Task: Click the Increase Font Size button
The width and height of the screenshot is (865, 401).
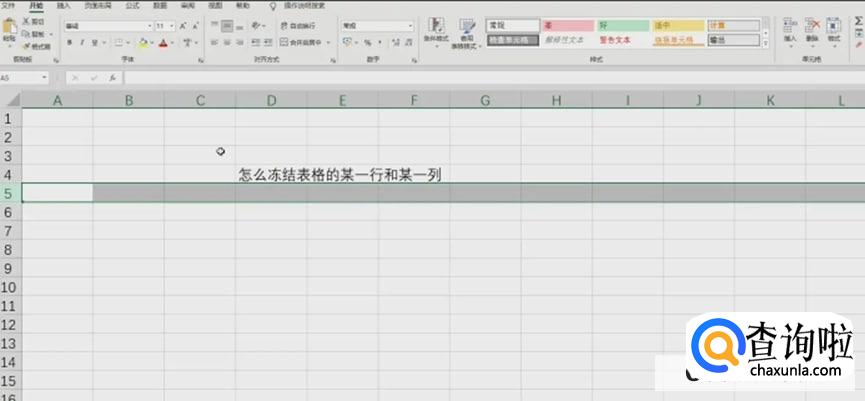Action: click(x=183, y=26)
